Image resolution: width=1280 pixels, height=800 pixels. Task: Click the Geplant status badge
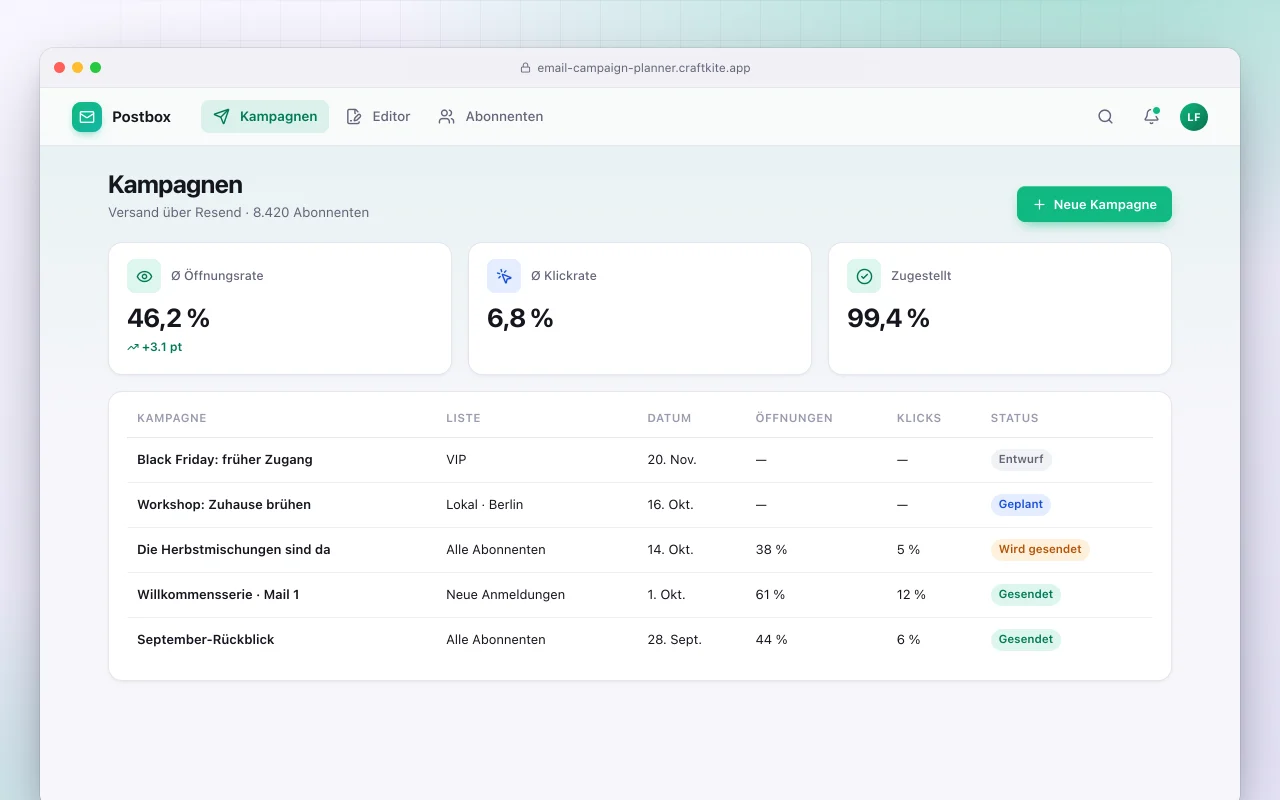[x=1021, y=505]
